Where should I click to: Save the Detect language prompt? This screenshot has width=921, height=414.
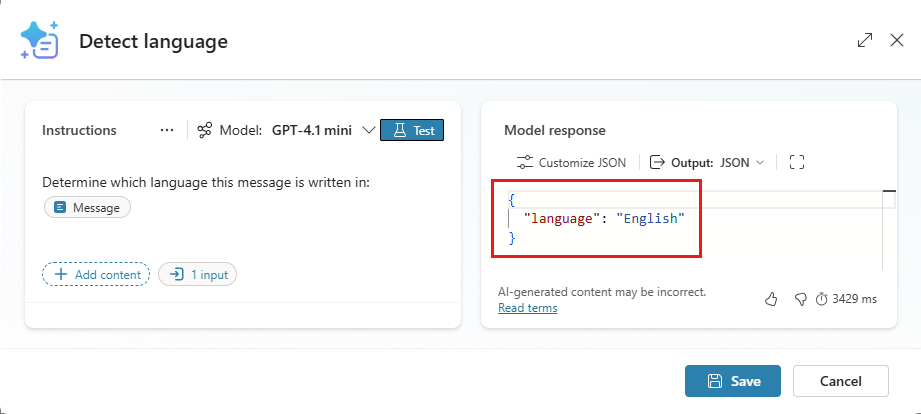point(733,381)
